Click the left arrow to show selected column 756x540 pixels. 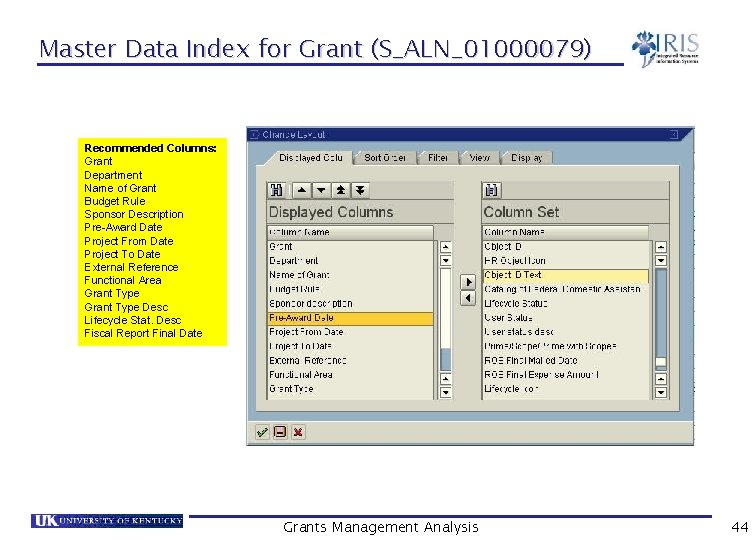[x=468, y=298]
